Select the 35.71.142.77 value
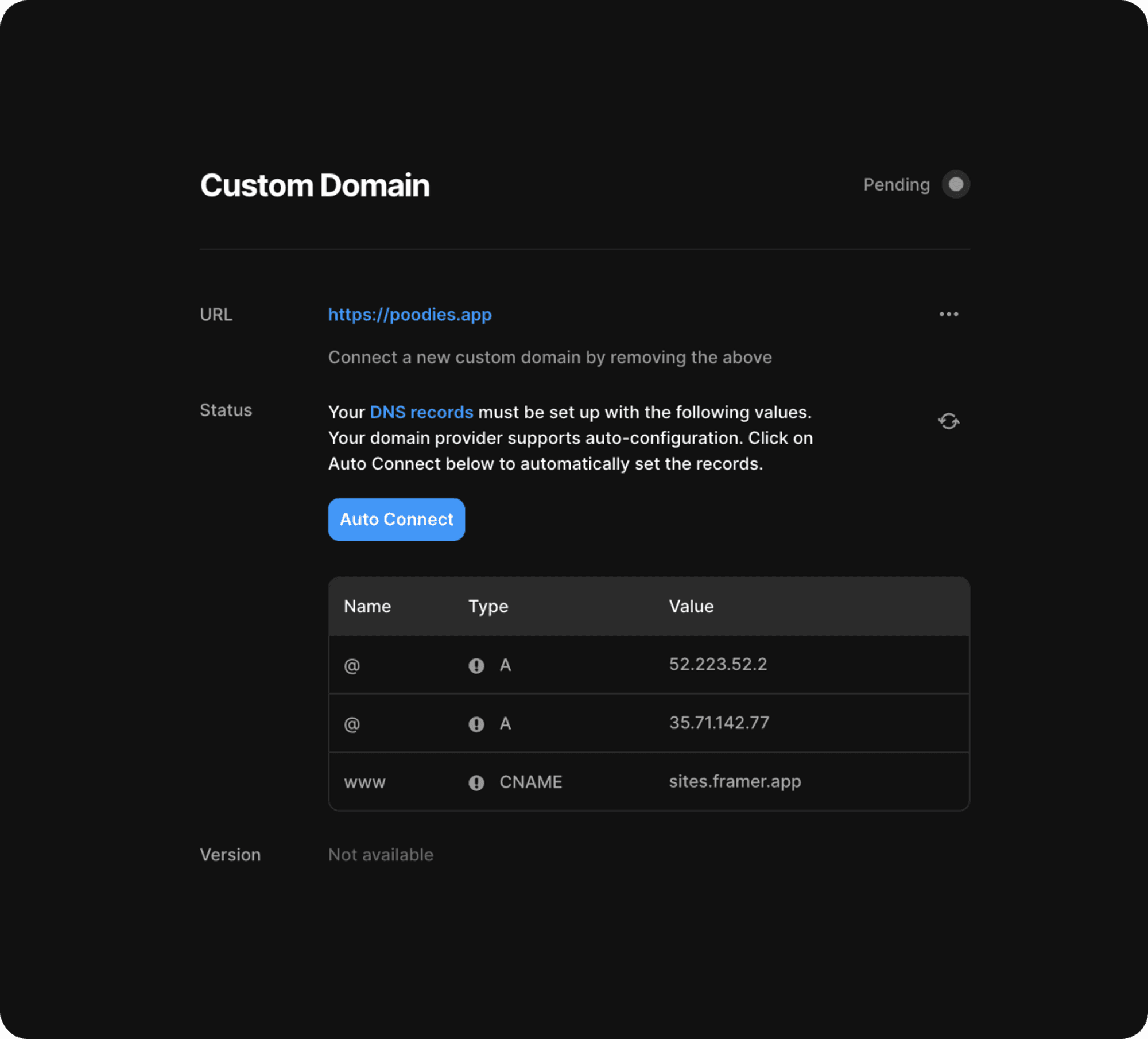The height and width of the screenshot is (1039, 1148). click(x=719, y=723)
